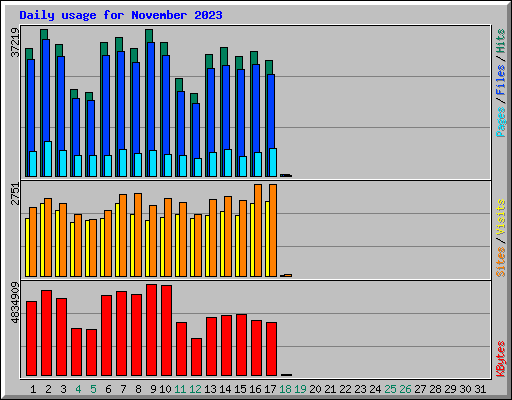Screen dimensions: 512x400
Task: Click day 9 on the x-axis
Action: pyautogui.click(x=153, y=389)
